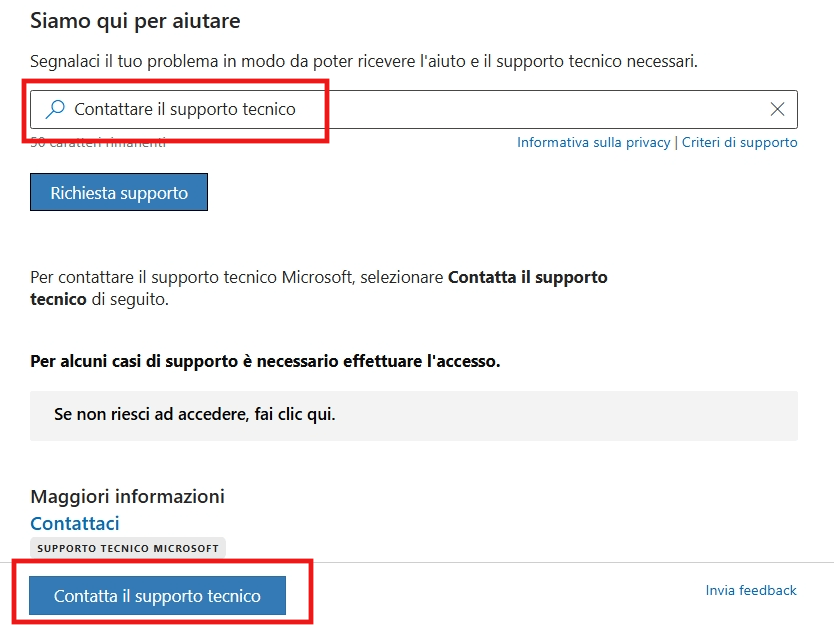Click the bold 'Per alcuni casi di supporto' notice

(265, 361)
